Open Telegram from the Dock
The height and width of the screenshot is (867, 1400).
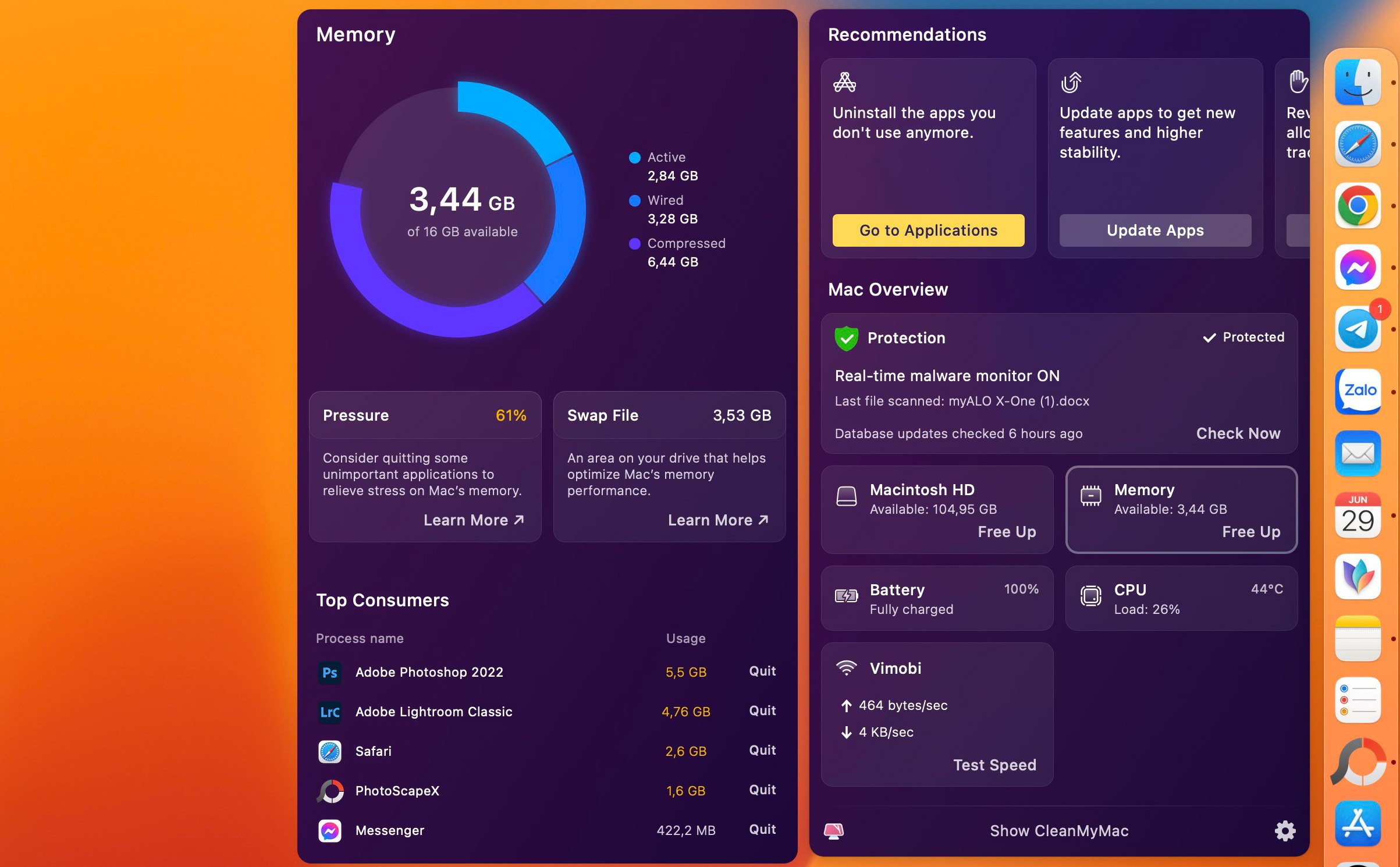[1357, 329]
